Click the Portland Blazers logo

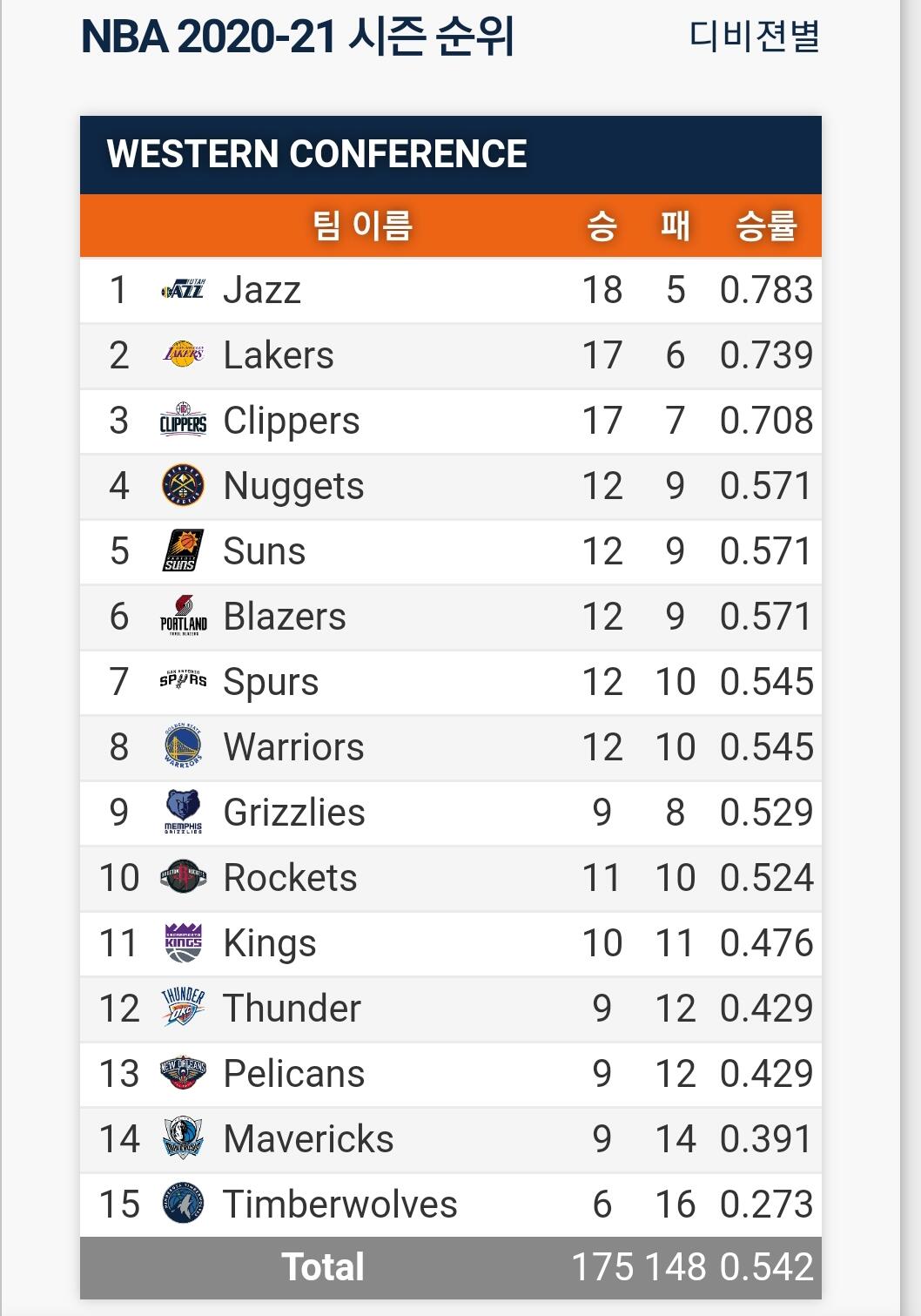coord(184,616)
